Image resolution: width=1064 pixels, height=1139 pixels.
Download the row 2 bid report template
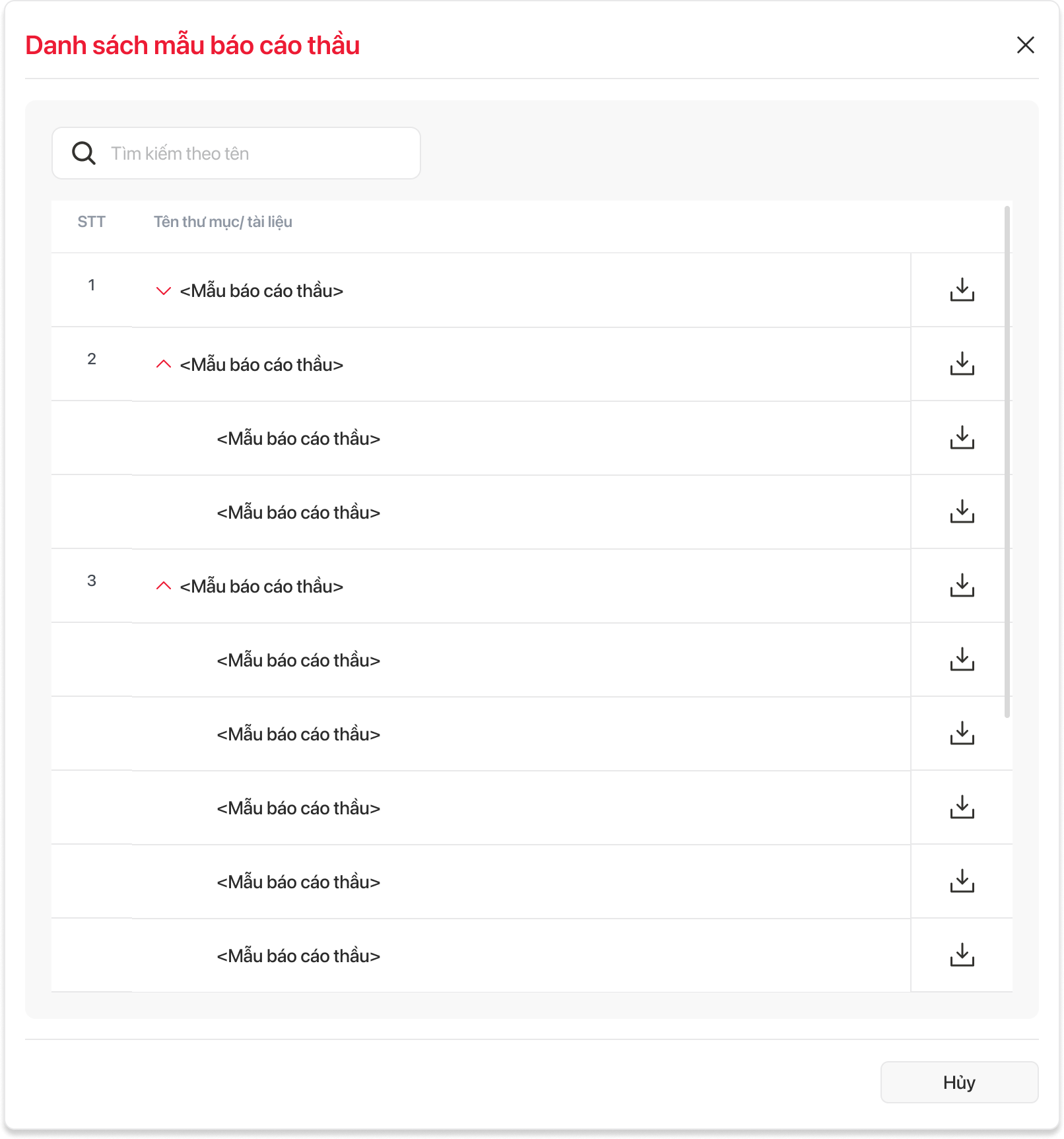coord(962,364)
